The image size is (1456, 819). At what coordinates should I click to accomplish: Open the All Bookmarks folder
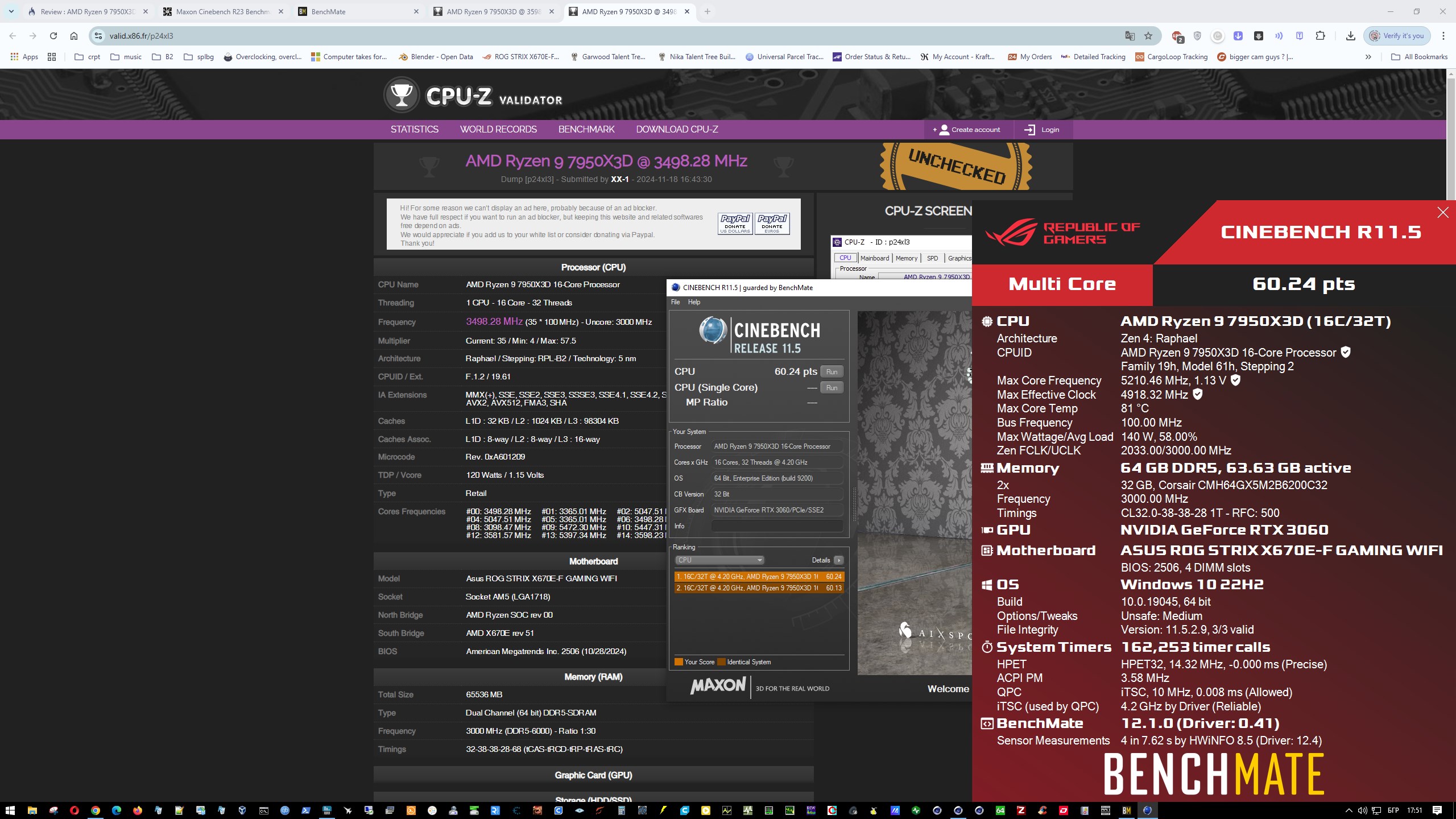(1419, 57)
